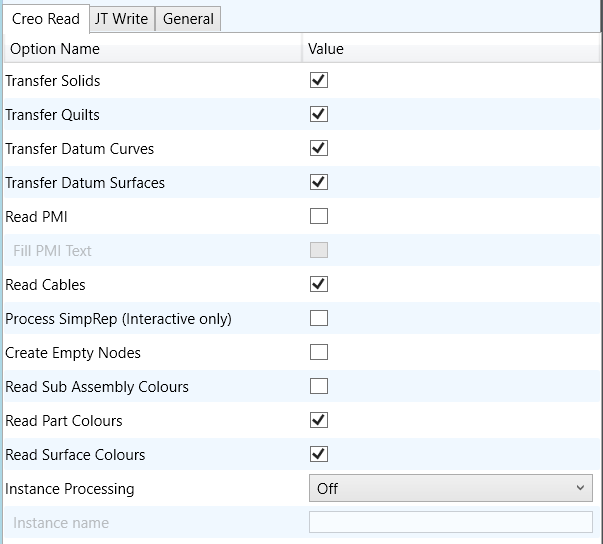Uncheck the Read Cables checkbox
Screen dimensions: 603x544
click(319, 284)
